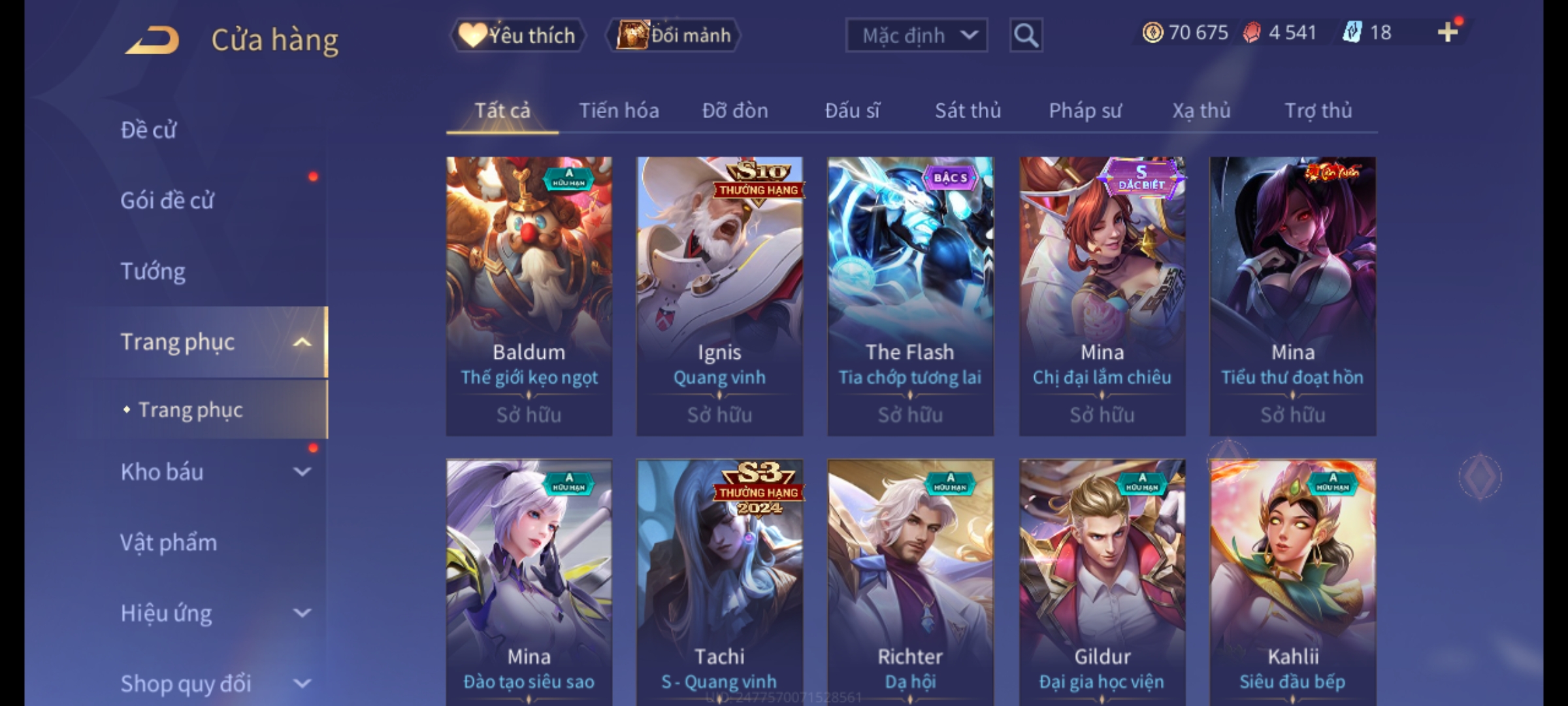The width and height of the screenshot is (1568, 706).
Task: Tap the back arrow icon beside Cửa hàng
Action: pyautogui.click(x=152, y=40)
